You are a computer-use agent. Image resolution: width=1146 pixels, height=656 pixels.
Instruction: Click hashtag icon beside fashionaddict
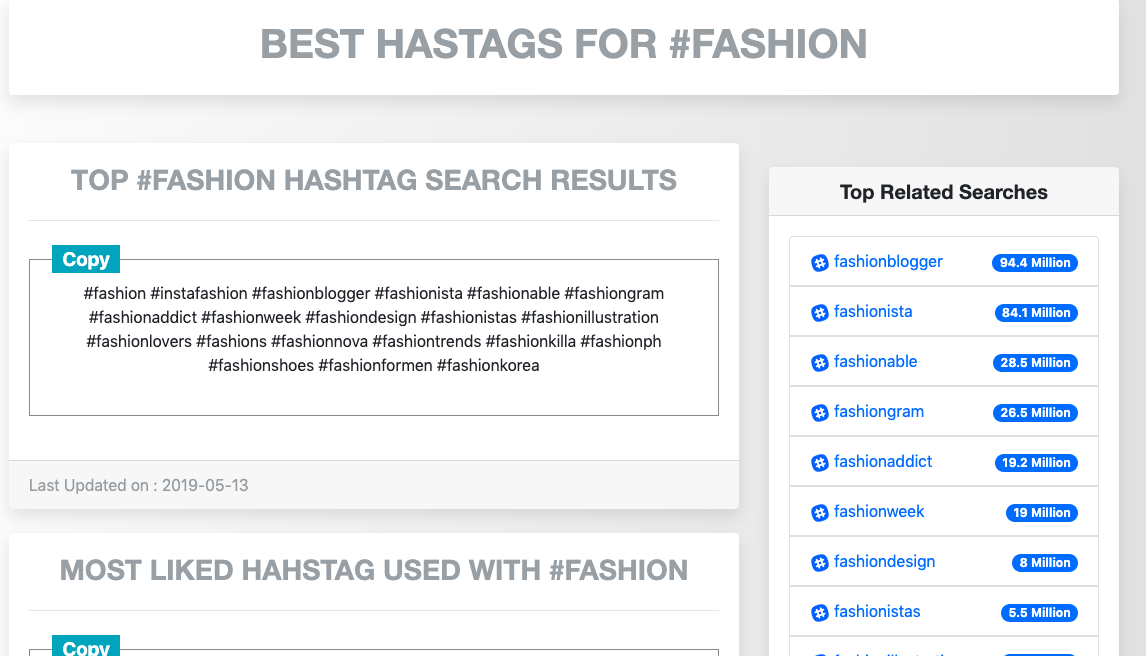[x=820, y=463]
